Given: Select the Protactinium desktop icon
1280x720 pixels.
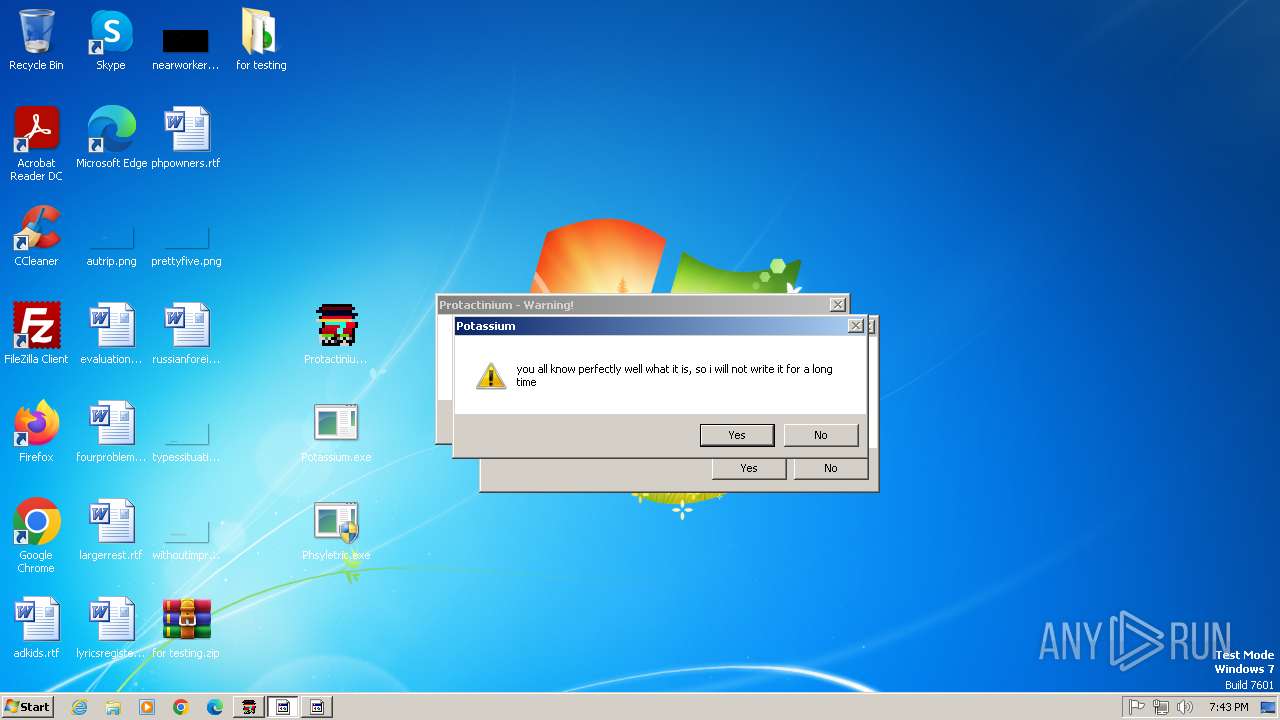Looking at the screenshot, I should tap(336, 334).
